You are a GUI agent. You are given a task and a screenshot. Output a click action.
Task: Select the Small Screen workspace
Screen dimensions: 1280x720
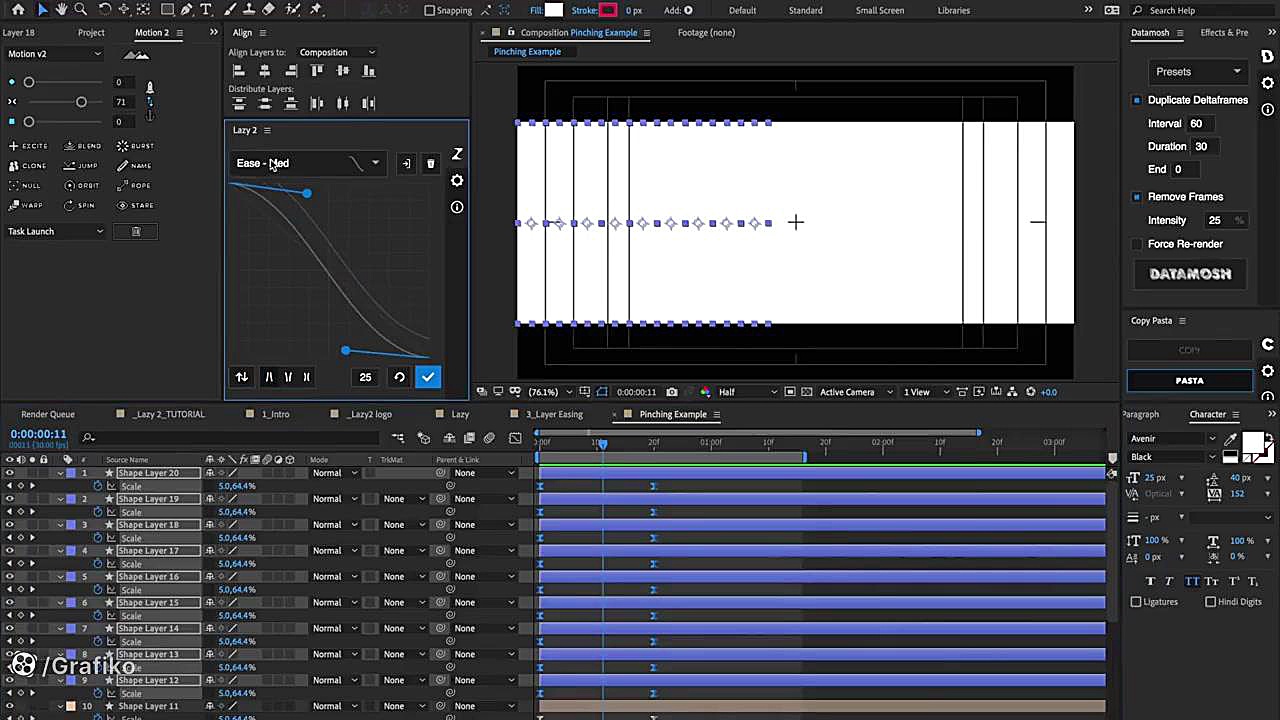[880, 10]
